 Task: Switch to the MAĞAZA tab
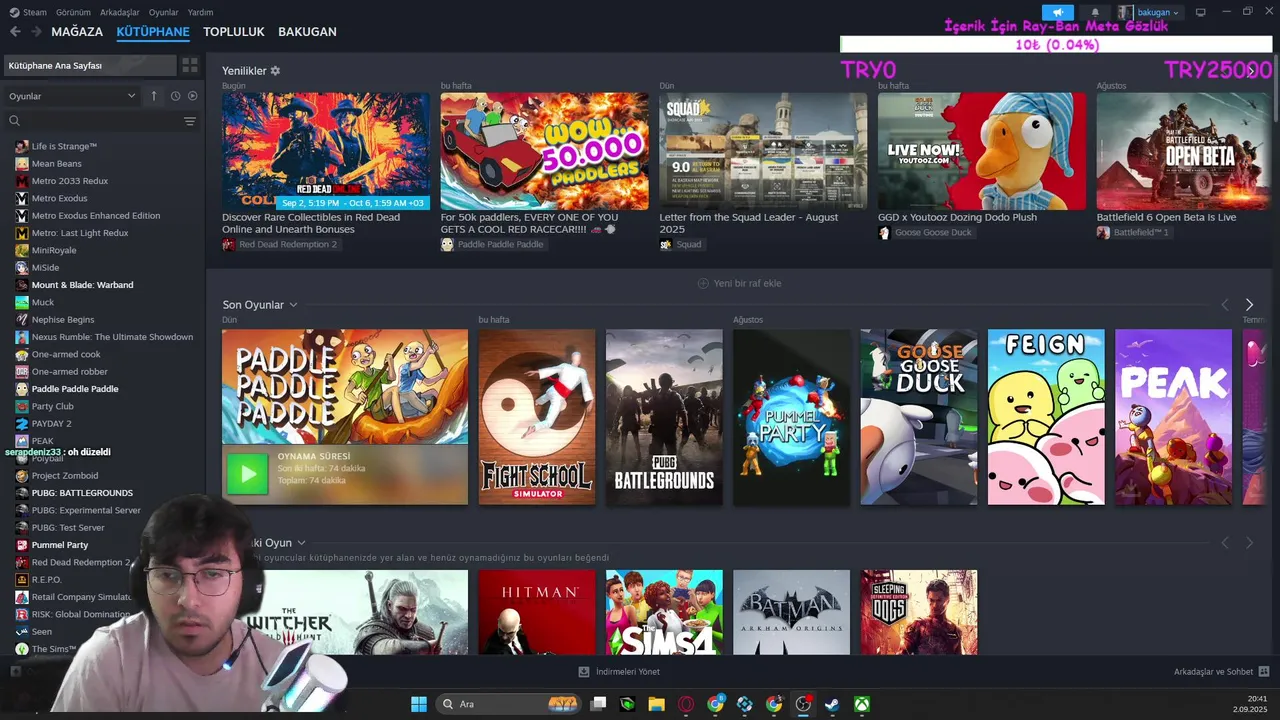[77, 32]
